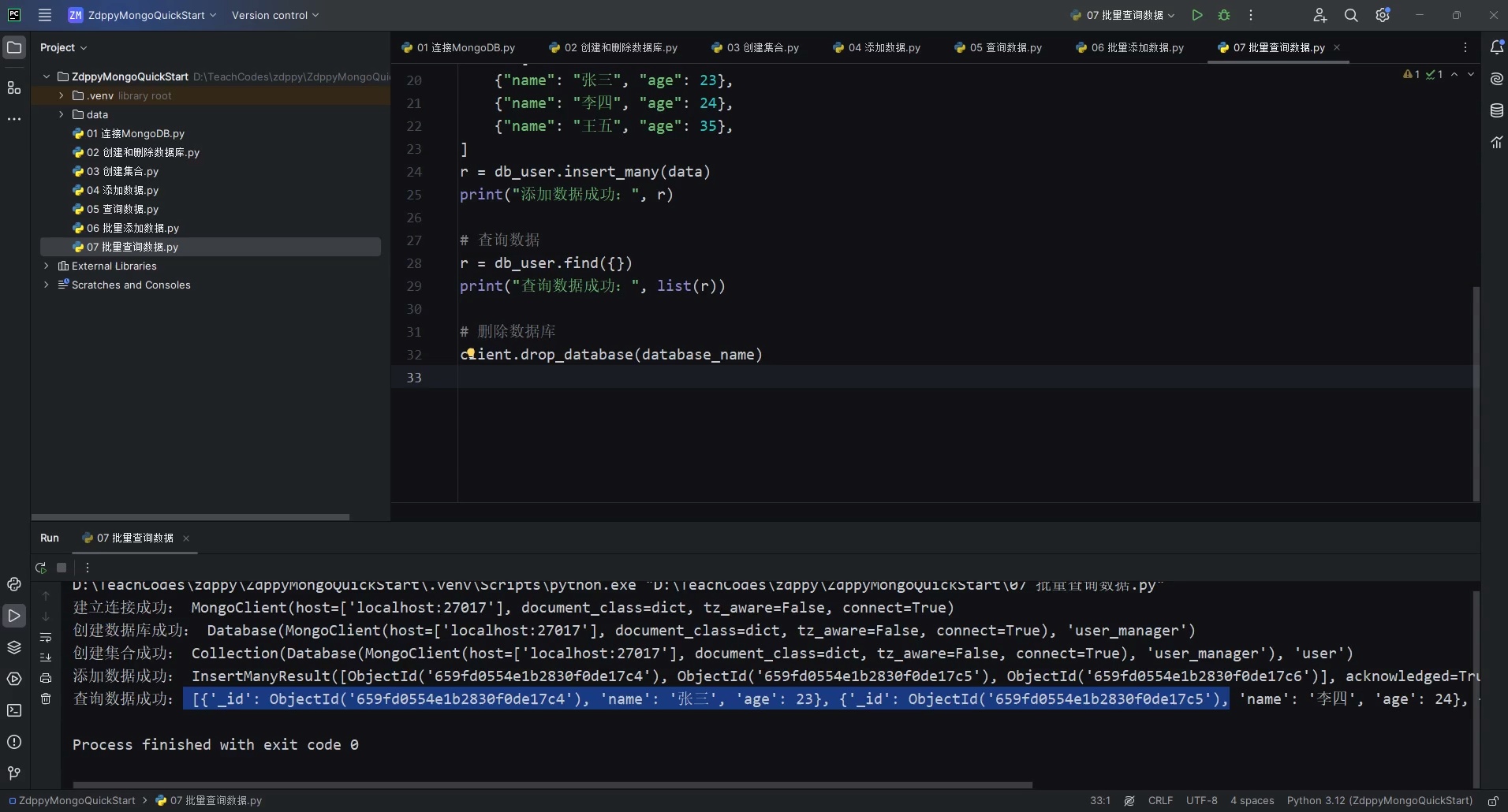Open the Database tool window
Image resolution: width=1508 pixels, height=812 pixels.
1496,110
